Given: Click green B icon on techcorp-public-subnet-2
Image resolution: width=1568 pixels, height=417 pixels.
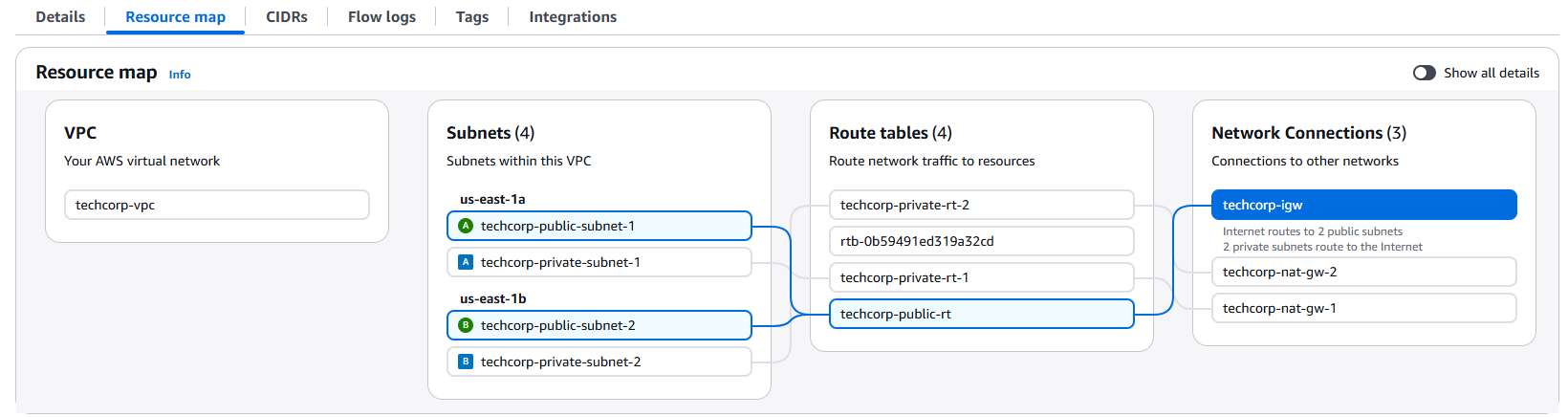Looking at the screenshot, I should click(466, 325).
